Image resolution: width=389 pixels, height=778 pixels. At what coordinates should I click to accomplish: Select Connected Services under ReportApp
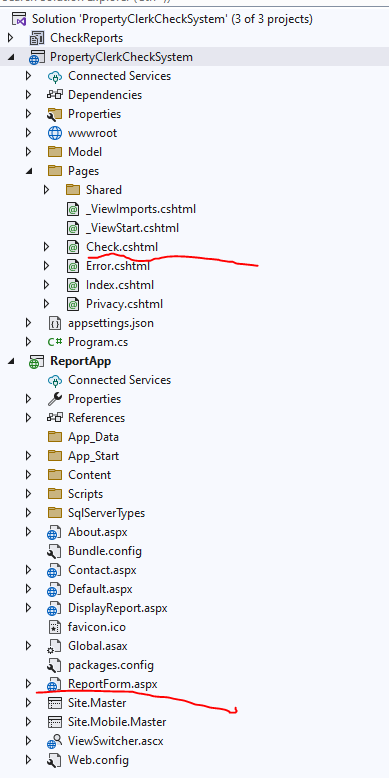point(119,380)
